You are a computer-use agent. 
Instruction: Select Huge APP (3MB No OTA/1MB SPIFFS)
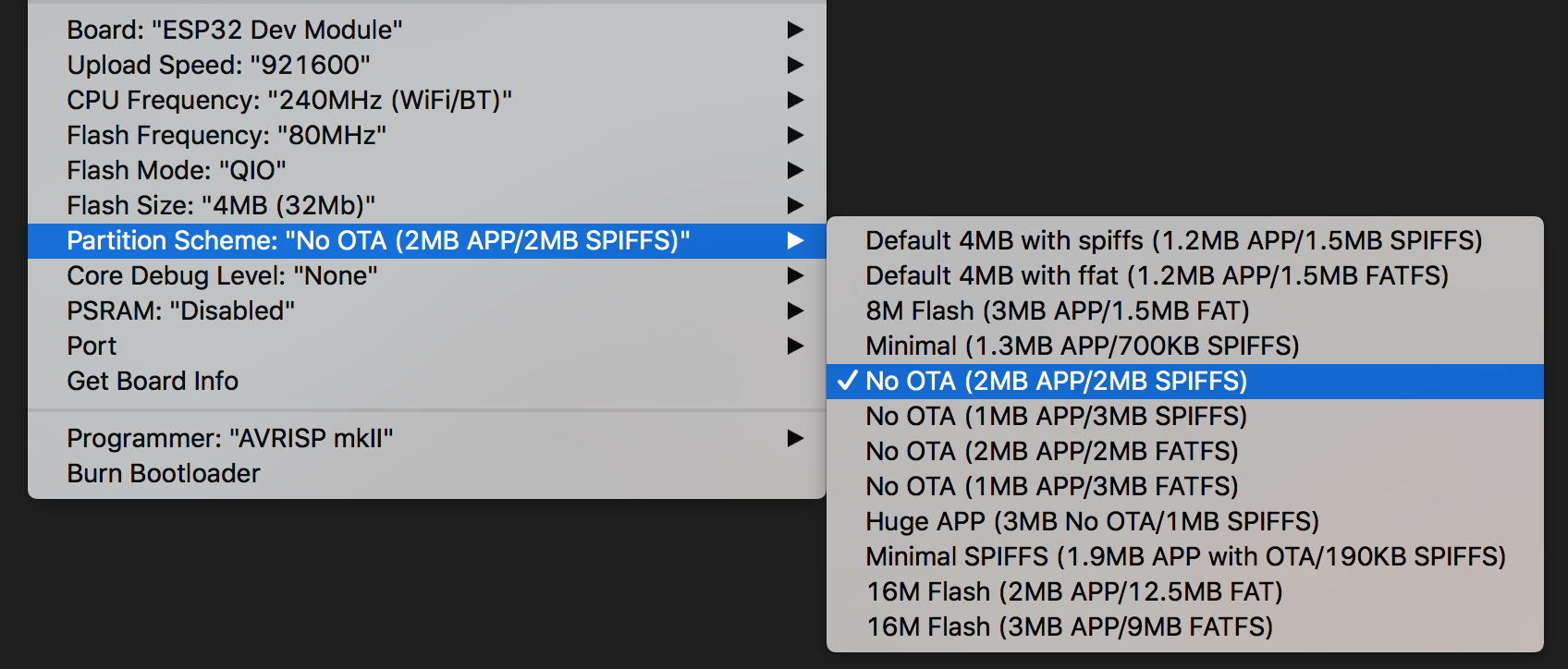[1092, 521]
